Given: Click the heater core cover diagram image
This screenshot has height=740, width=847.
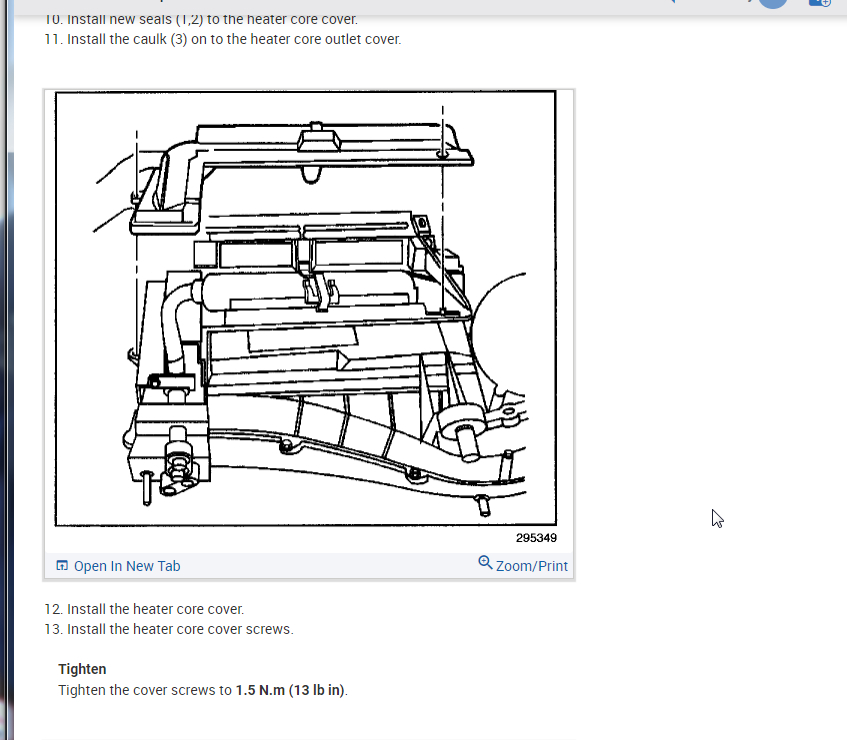Looking at the screenshot, I should (306, 308).
